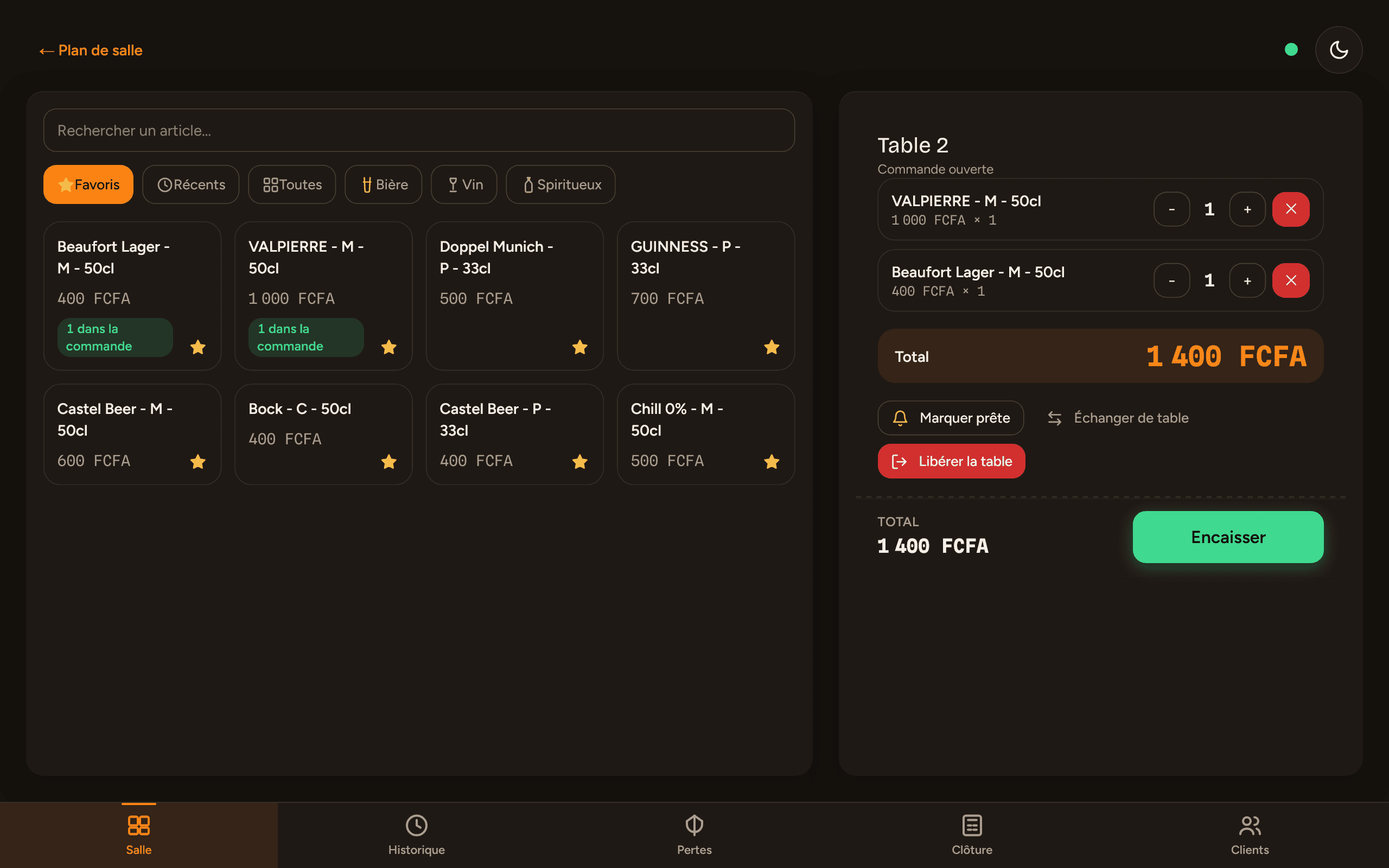Screen dimensions: 1389x868
Task: Delete Beaufort Lager line with red X
Action: click(x=1291, y=280)
